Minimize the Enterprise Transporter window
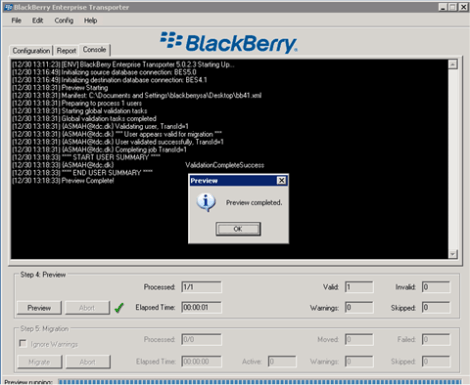The height and width of the screenshot is (385, 470). [x=442, y=7]
